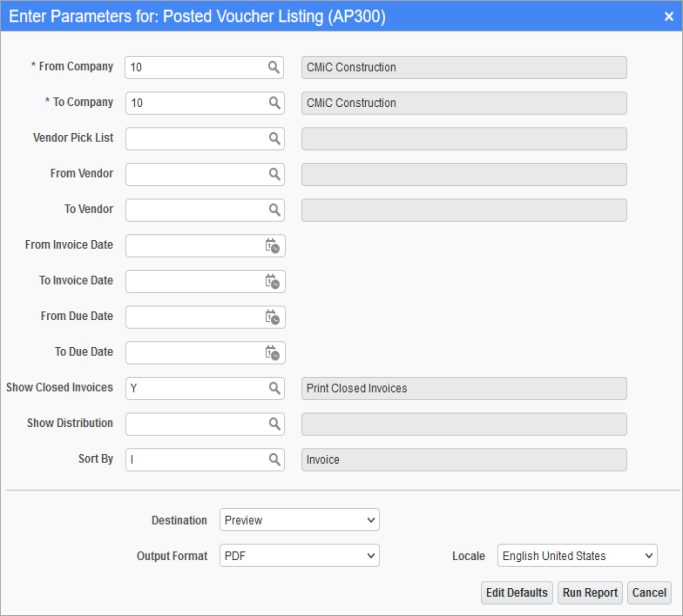
Task: Open the To Invoice Date calendar picker
Action: (272, 281)
